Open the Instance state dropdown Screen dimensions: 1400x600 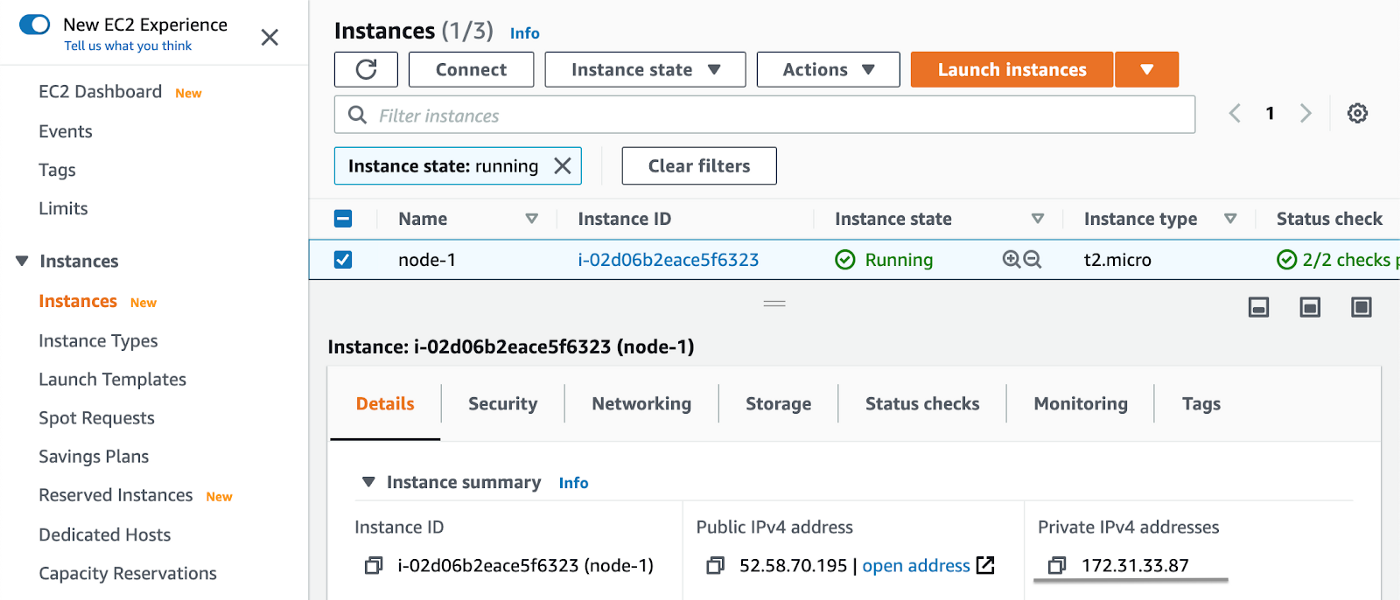click(x=645, y=69)
